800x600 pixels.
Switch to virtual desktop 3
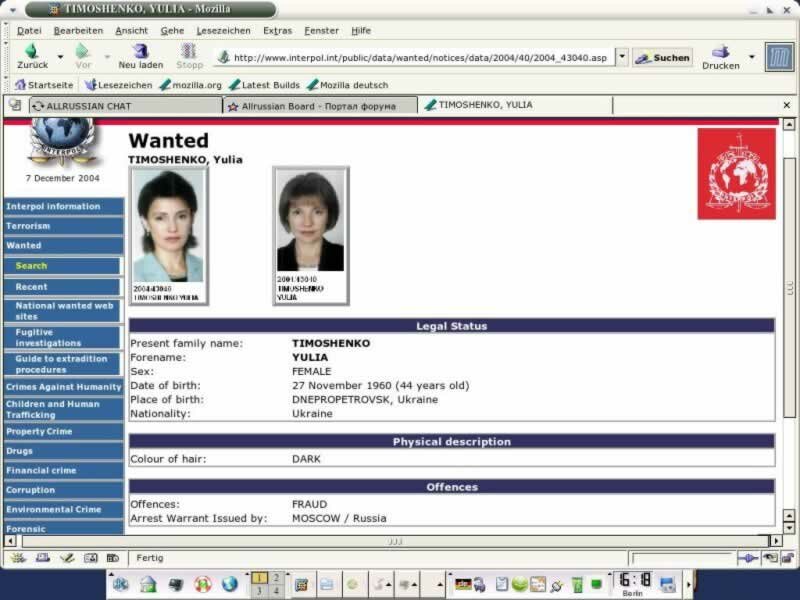point(259,590)
